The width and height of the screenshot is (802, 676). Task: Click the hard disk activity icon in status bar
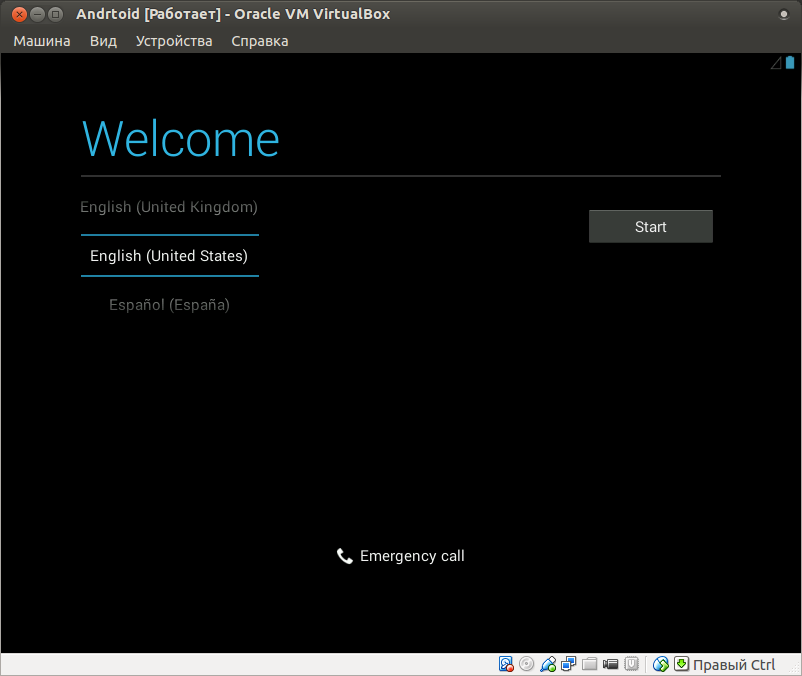pos(506,664)
